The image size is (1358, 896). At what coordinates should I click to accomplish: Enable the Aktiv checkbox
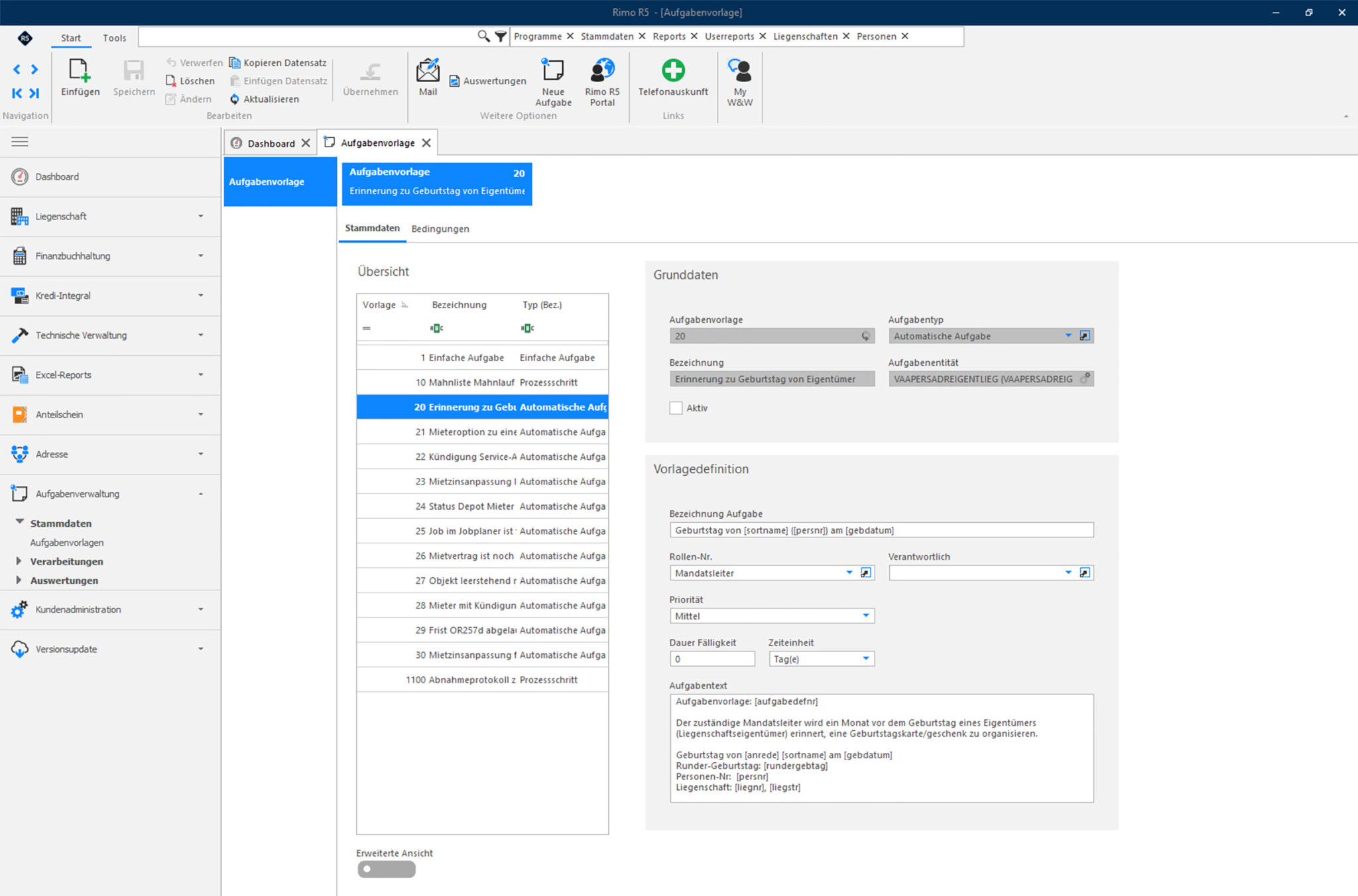pyautogui.click(x=676, y=408)
